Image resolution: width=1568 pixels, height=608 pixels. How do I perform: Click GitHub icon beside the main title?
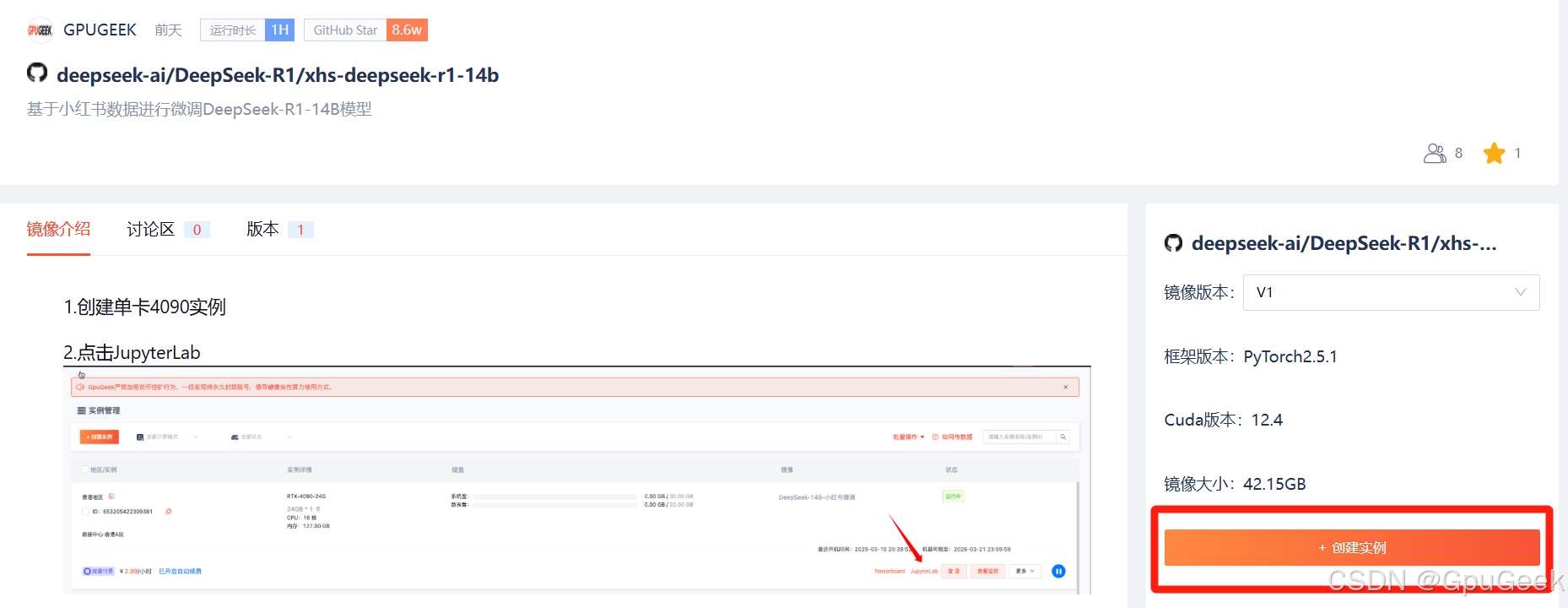37,73
